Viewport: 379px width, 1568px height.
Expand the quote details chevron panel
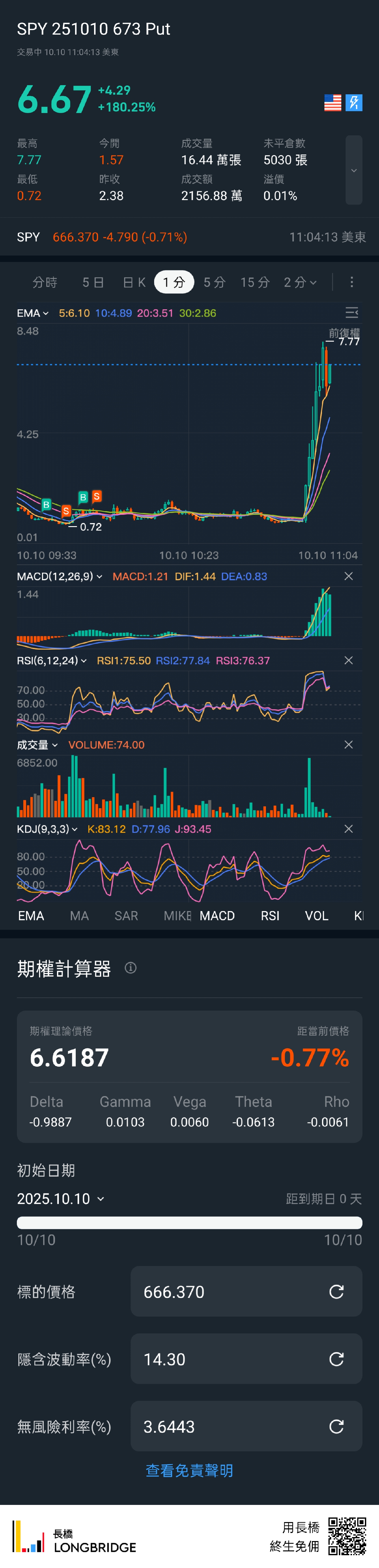(353, 171)
